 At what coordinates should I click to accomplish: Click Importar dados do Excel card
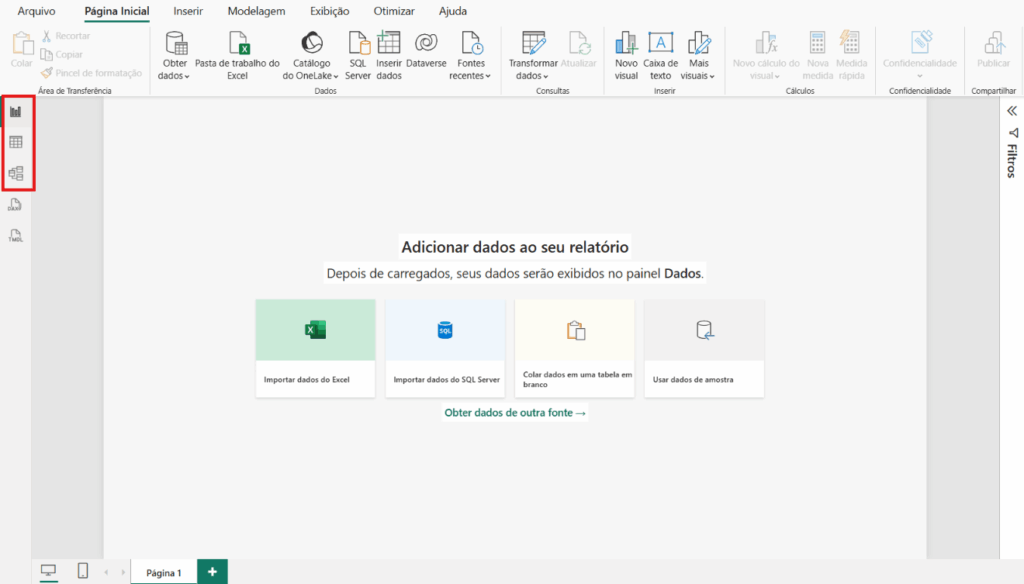(315, 348)
